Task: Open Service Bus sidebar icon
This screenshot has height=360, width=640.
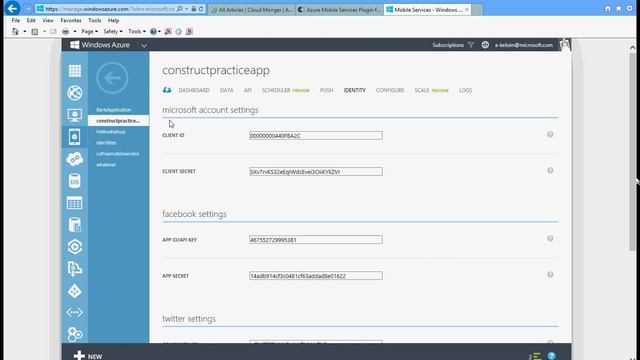Action: point(75,269)
